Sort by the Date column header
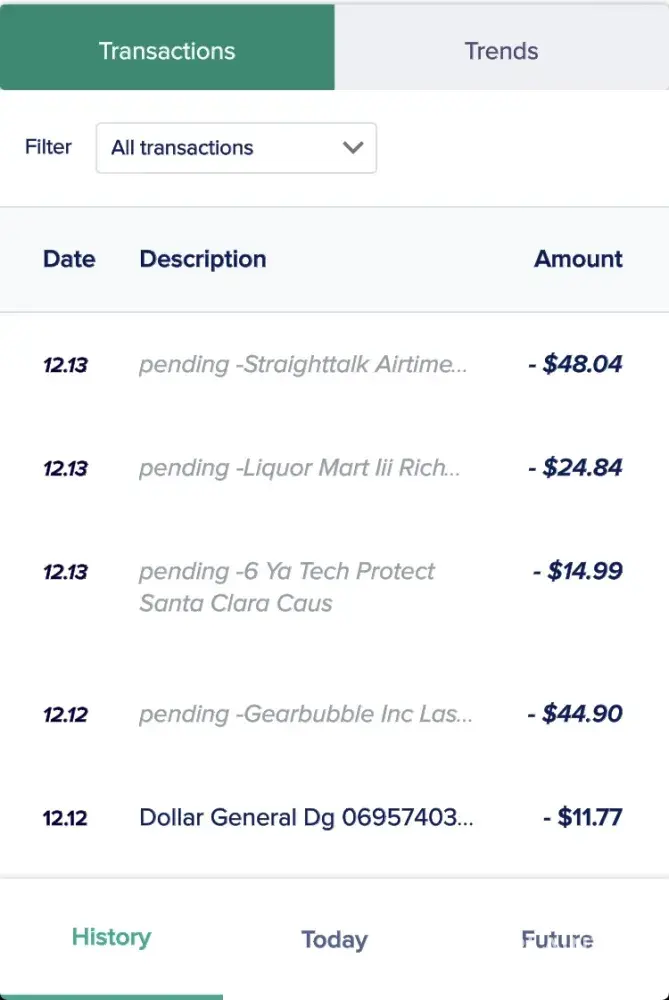This screenshot has width=669, height=1000. (69, 259)
